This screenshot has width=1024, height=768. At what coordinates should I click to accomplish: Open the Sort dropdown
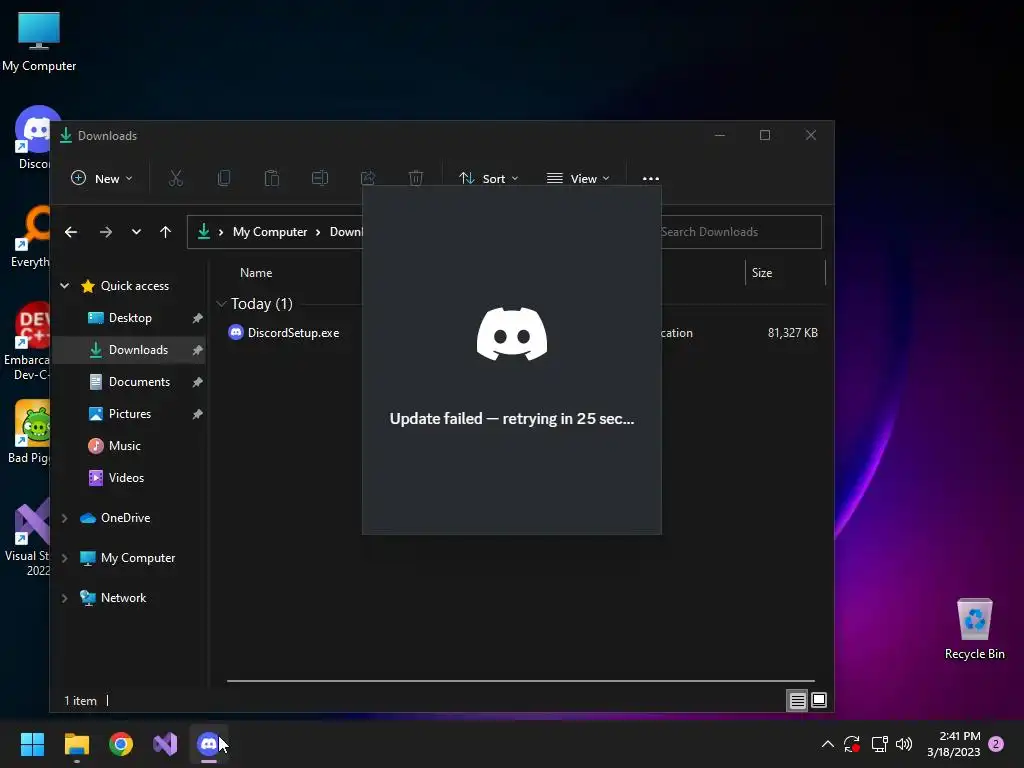[x=488, y=178]
